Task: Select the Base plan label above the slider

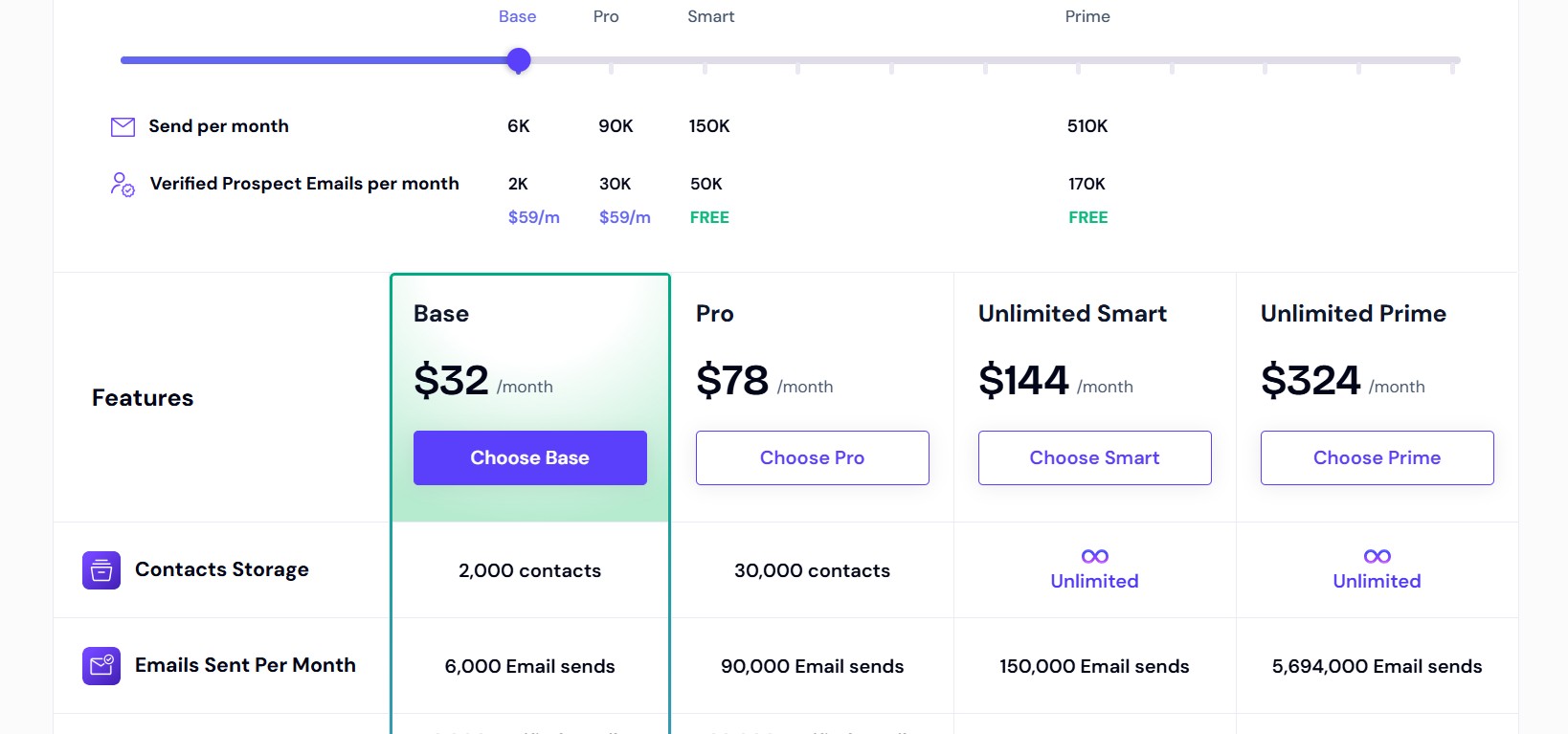Action: click(517, 15)
